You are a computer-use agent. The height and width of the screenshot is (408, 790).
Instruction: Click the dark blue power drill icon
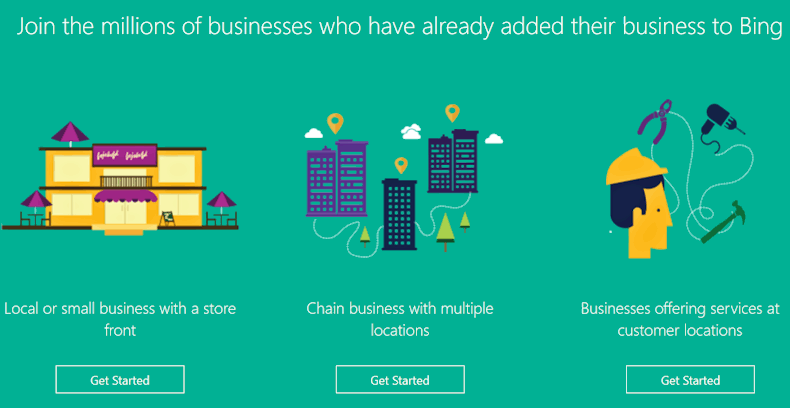721,121
